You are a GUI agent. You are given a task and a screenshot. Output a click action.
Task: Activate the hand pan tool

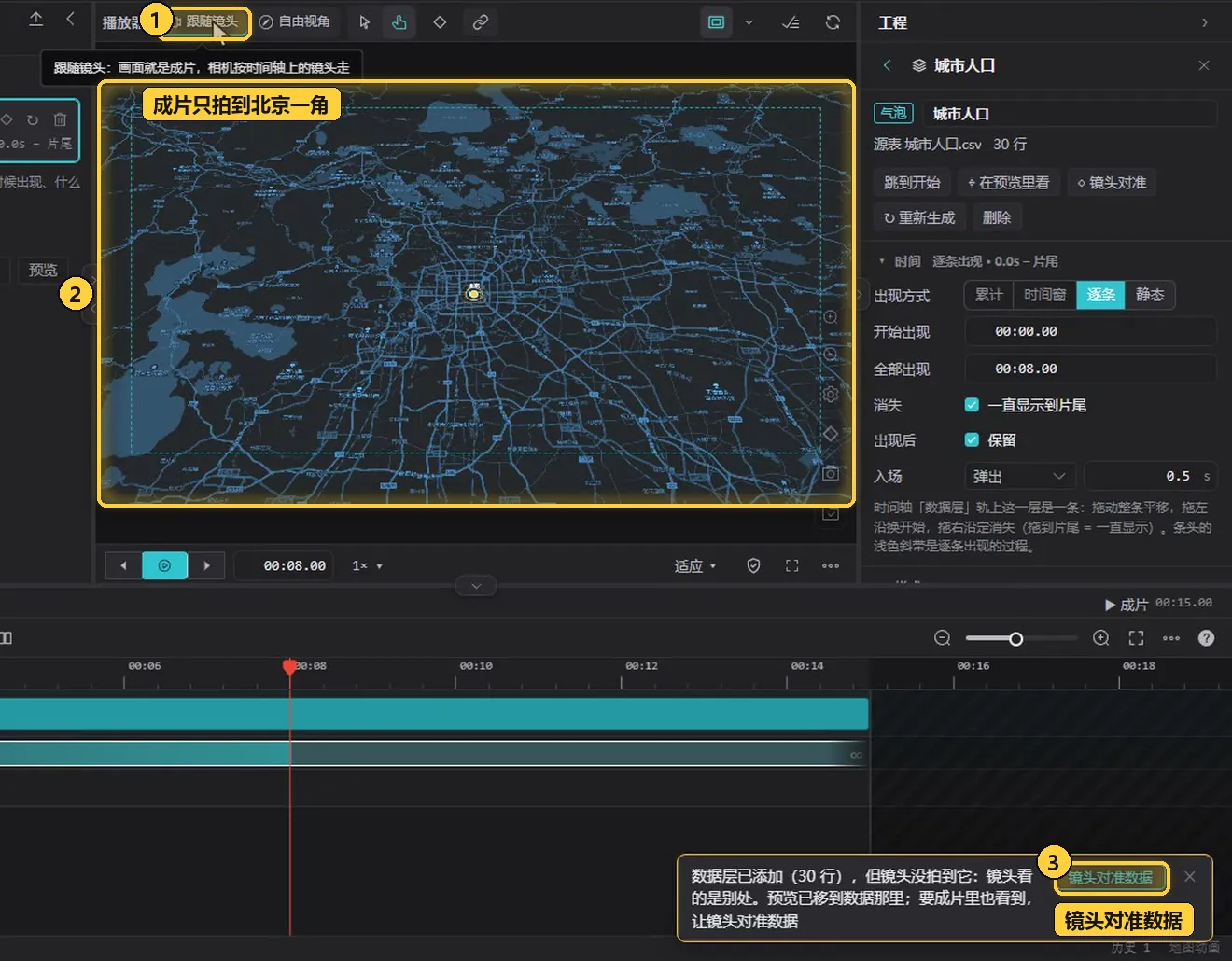(399, 22)
